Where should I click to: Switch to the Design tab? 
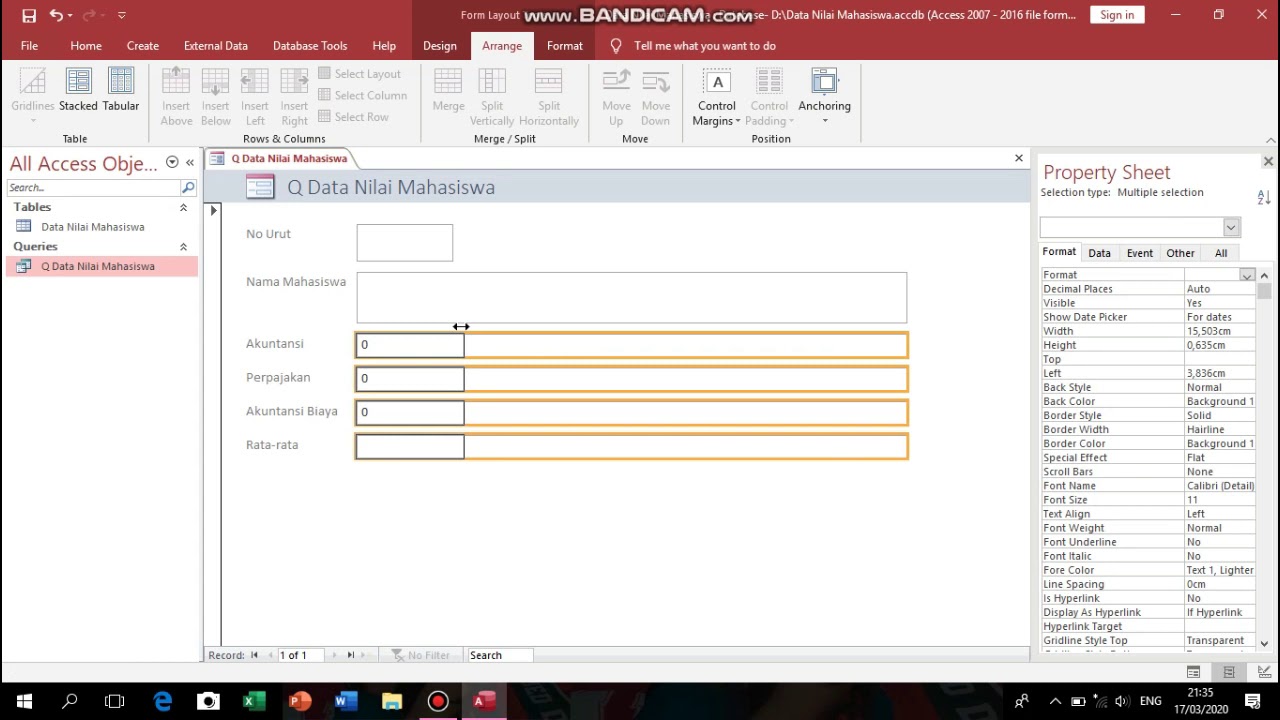(x=440, y=46)
